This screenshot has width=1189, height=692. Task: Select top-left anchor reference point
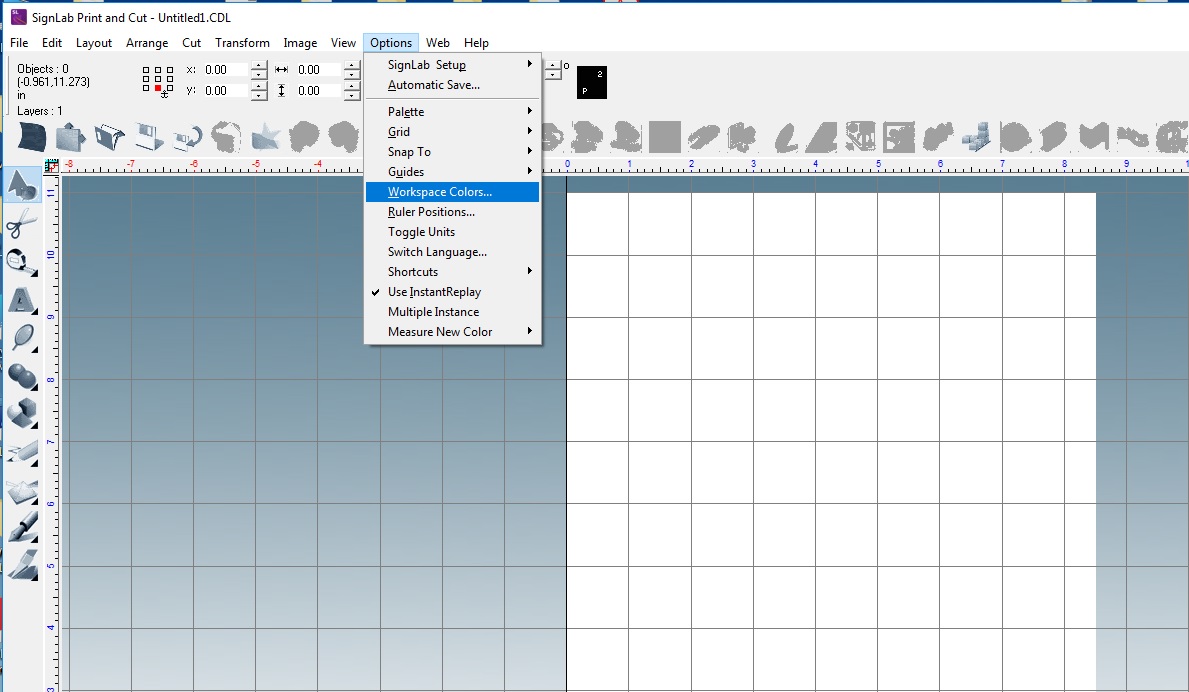(146, 70)
